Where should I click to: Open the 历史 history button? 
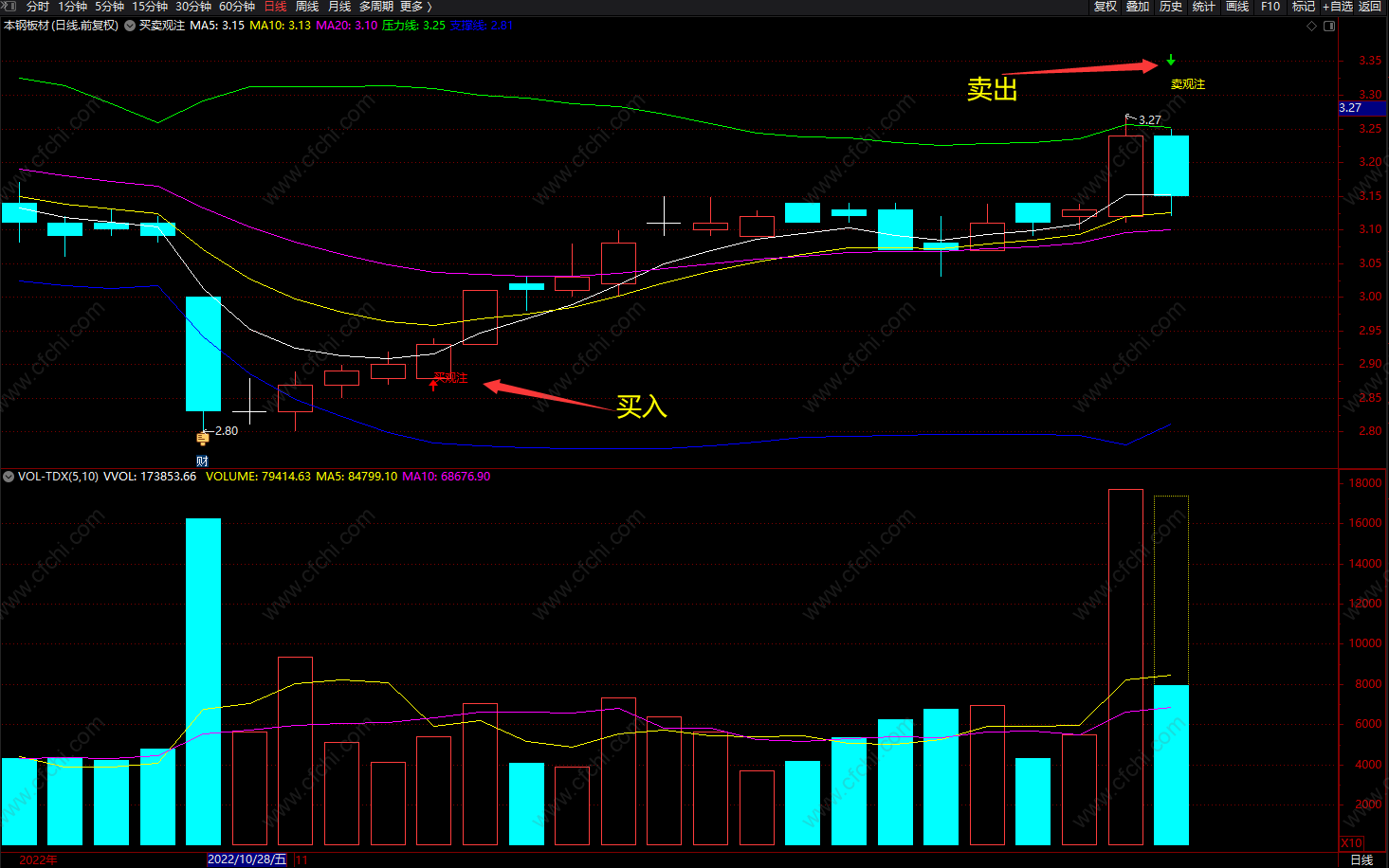click(x=1171, y=7)
